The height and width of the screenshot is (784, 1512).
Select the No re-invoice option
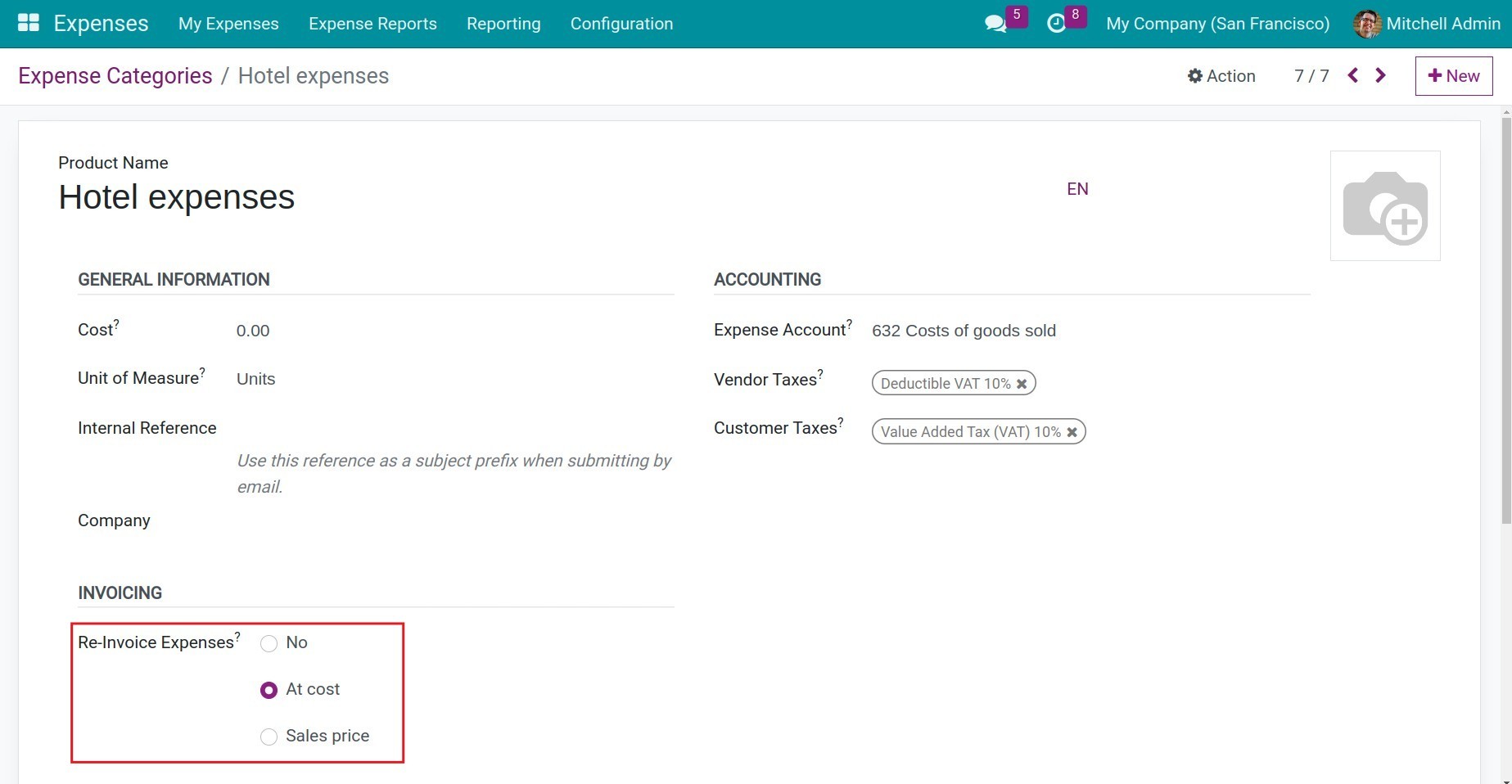269,643
